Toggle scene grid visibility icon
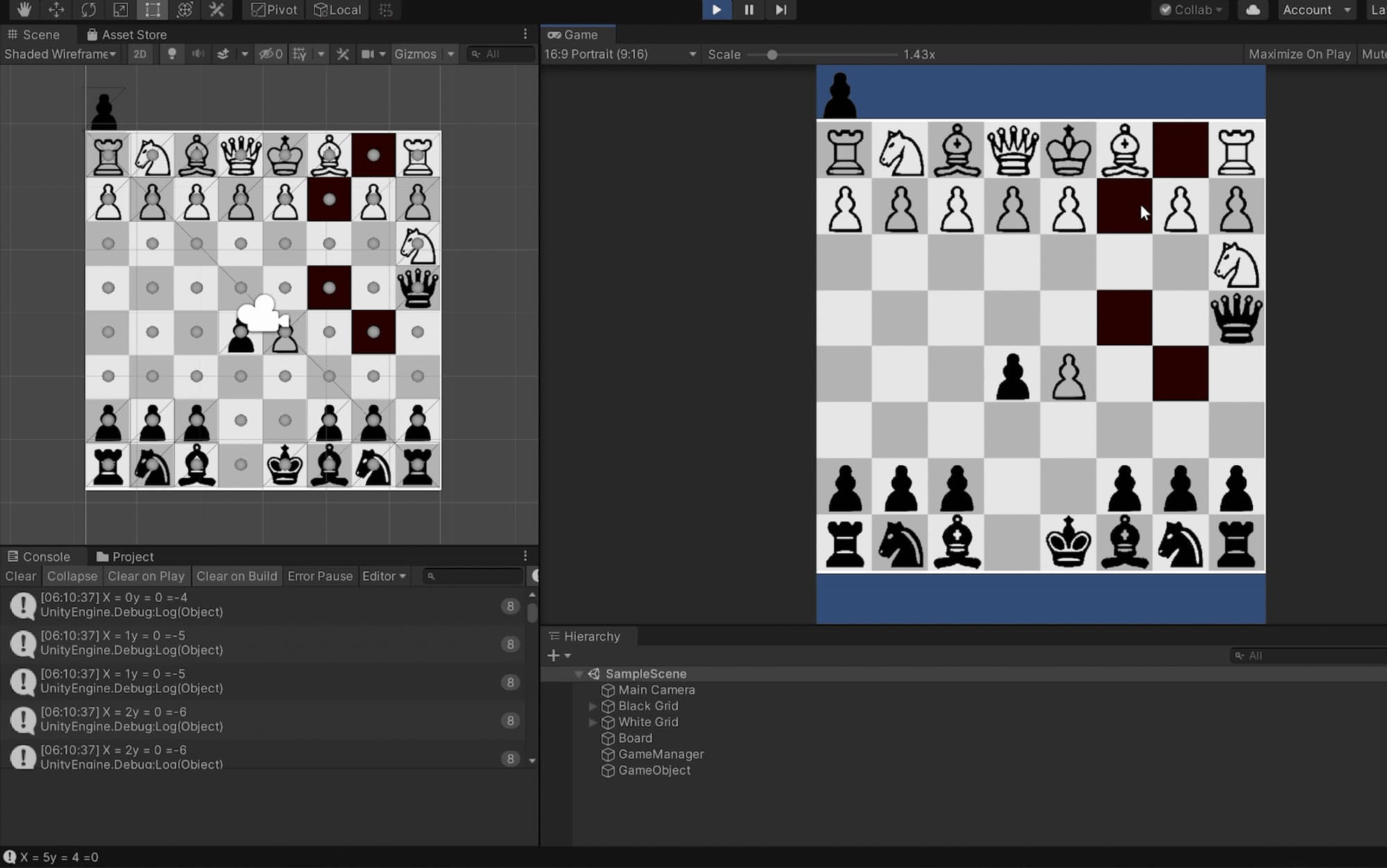Viewport: 1387px width, 868px height. [x=300, y=54]
